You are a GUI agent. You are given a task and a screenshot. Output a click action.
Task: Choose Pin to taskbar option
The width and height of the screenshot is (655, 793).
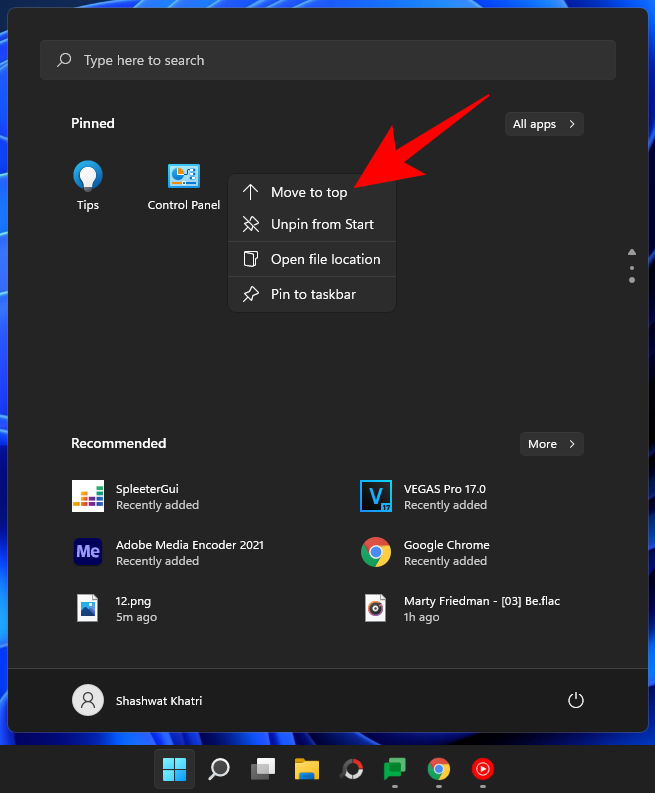tap(312, 294)
